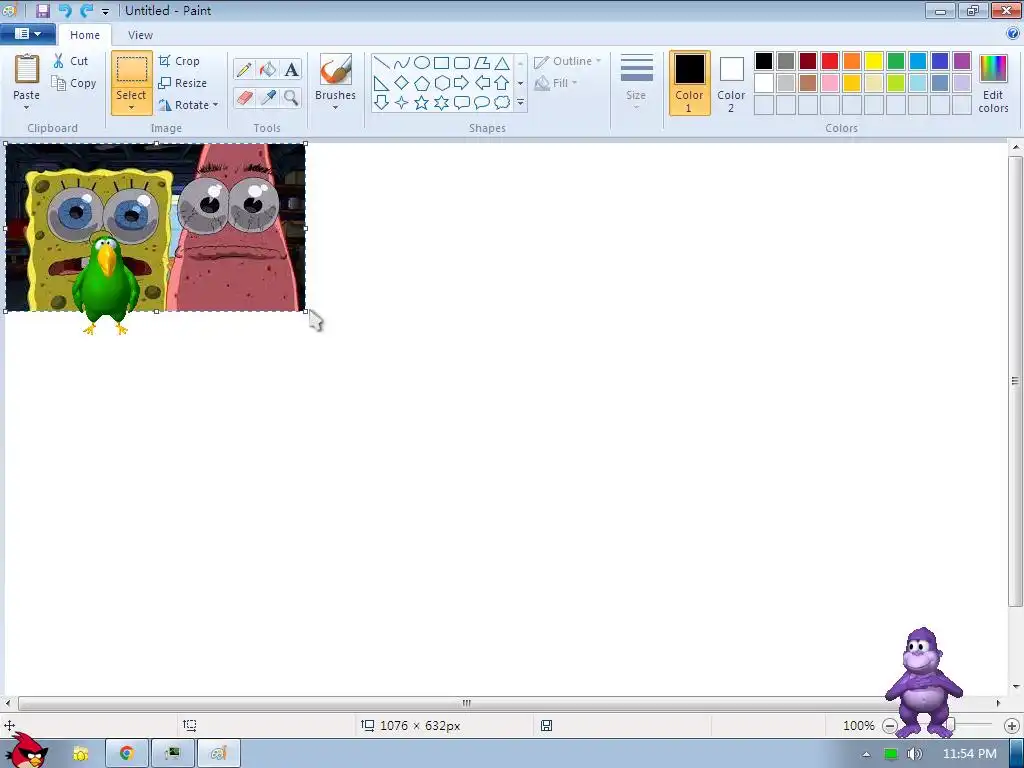Open Chrome from the taskbar
Image resolution: width=1024 pixels, height=768 pixels.
(126, 754)
